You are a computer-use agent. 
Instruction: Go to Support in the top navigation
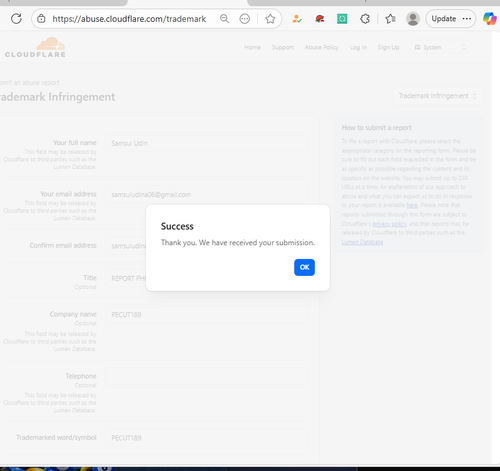(x=283, y=47)
